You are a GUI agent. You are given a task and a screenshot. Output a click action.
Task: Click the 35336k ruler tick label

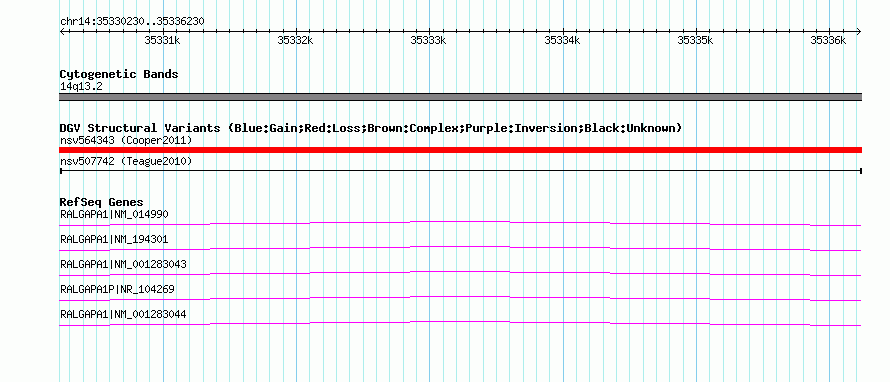click(828, 40)
